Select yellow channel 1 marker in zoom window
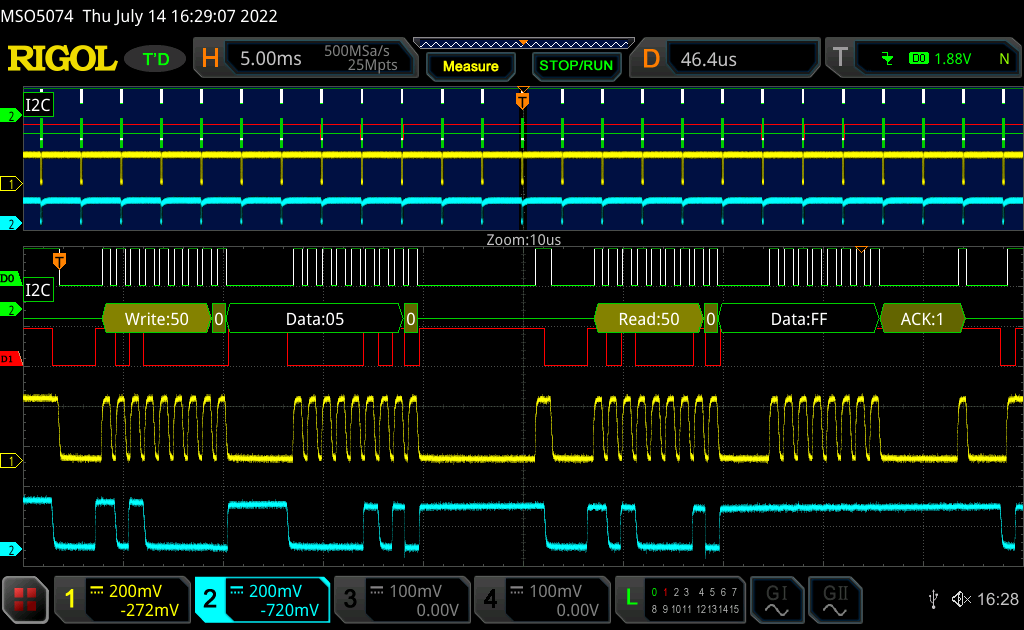The height and width of the screenshot is (630, 1024). [11, 461]
